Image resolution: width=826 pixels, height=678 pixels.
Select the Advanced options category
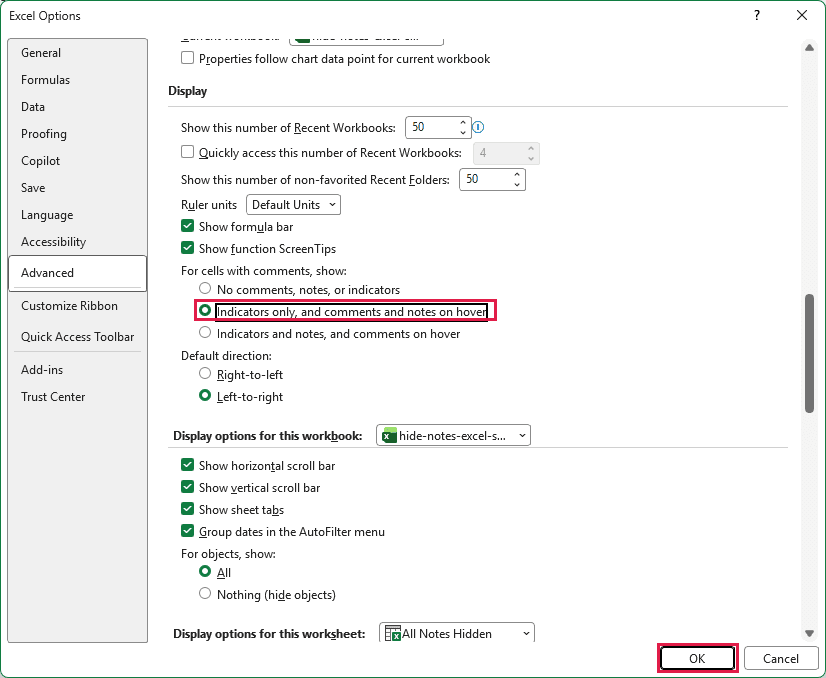coord(77,273)
